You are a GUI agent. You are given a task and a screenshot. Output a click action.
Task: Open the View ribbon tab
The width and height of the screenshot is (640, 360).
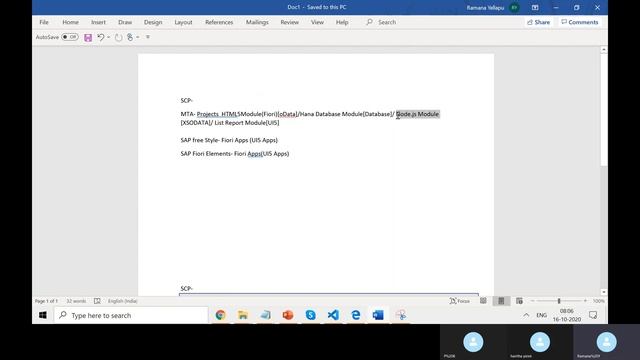pos(317,22)
